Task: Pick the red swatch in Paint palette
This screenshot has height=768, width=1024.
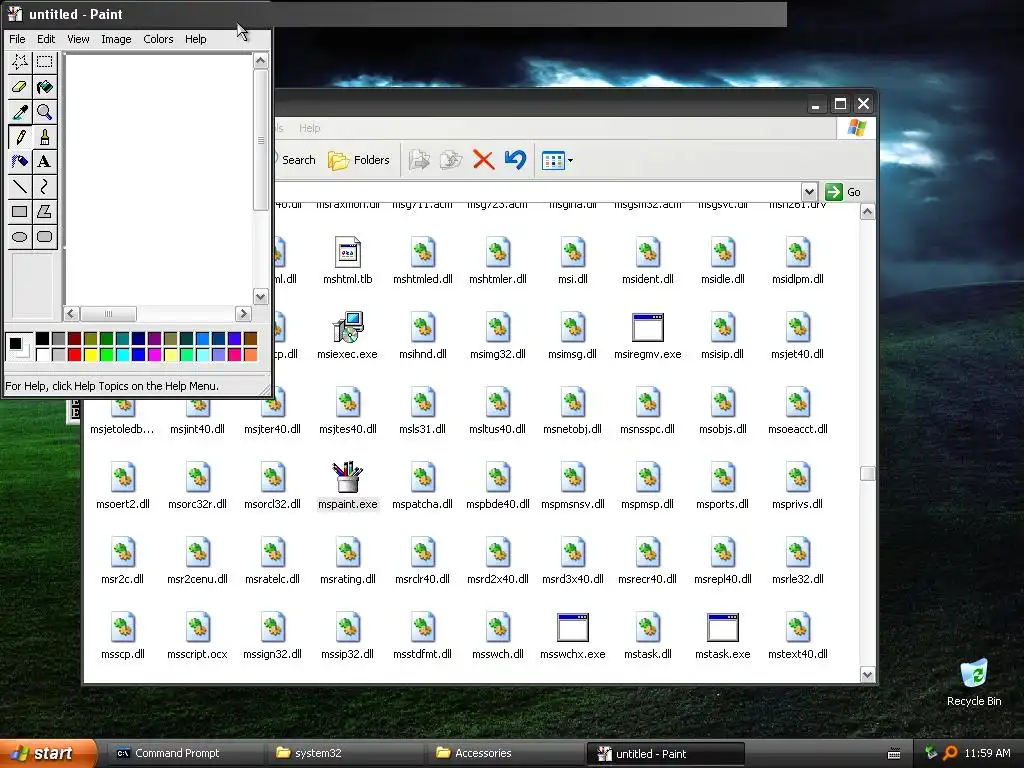Action: 74,355
